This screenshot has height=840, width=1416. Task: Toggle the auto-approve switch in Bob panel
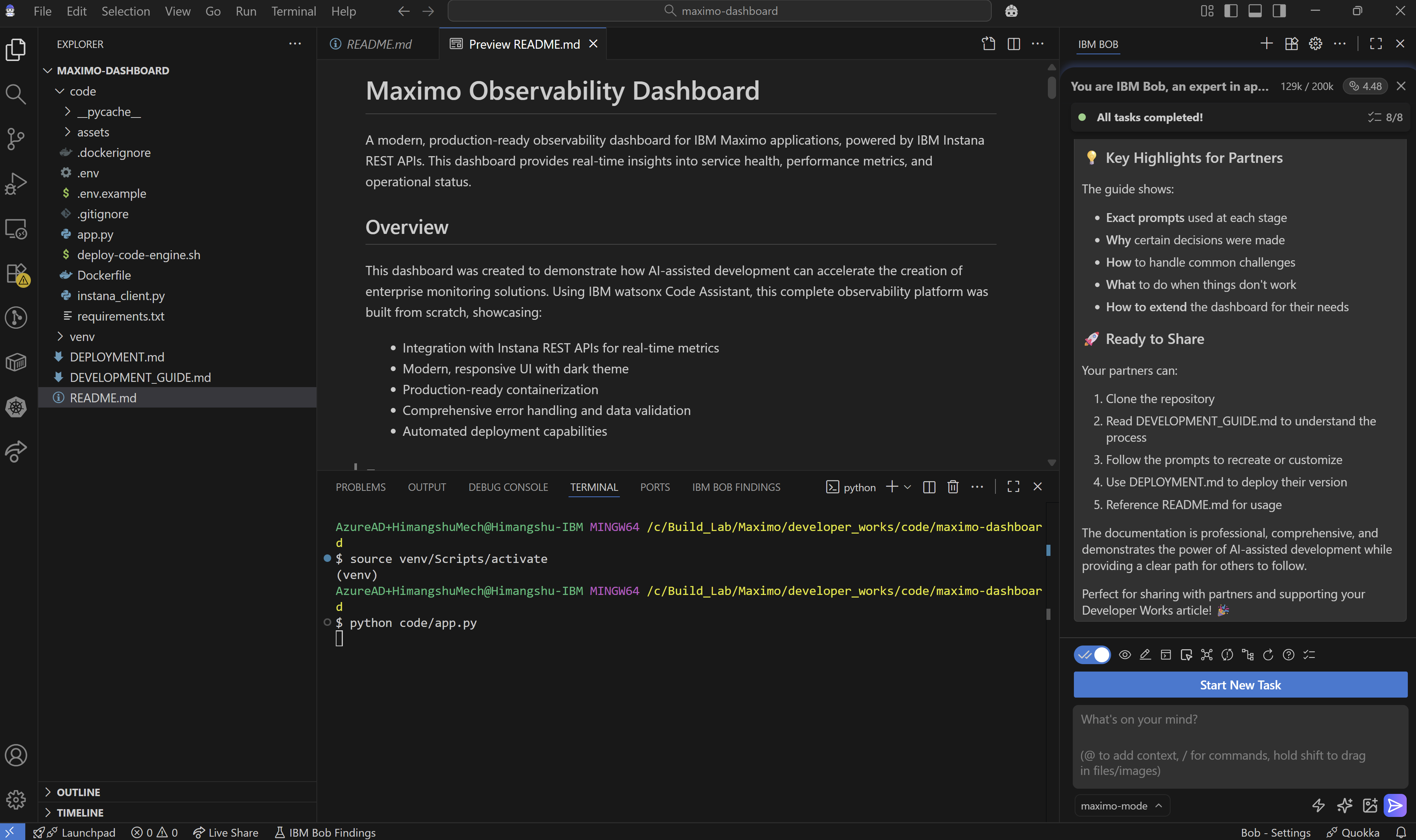(1092, 654)
